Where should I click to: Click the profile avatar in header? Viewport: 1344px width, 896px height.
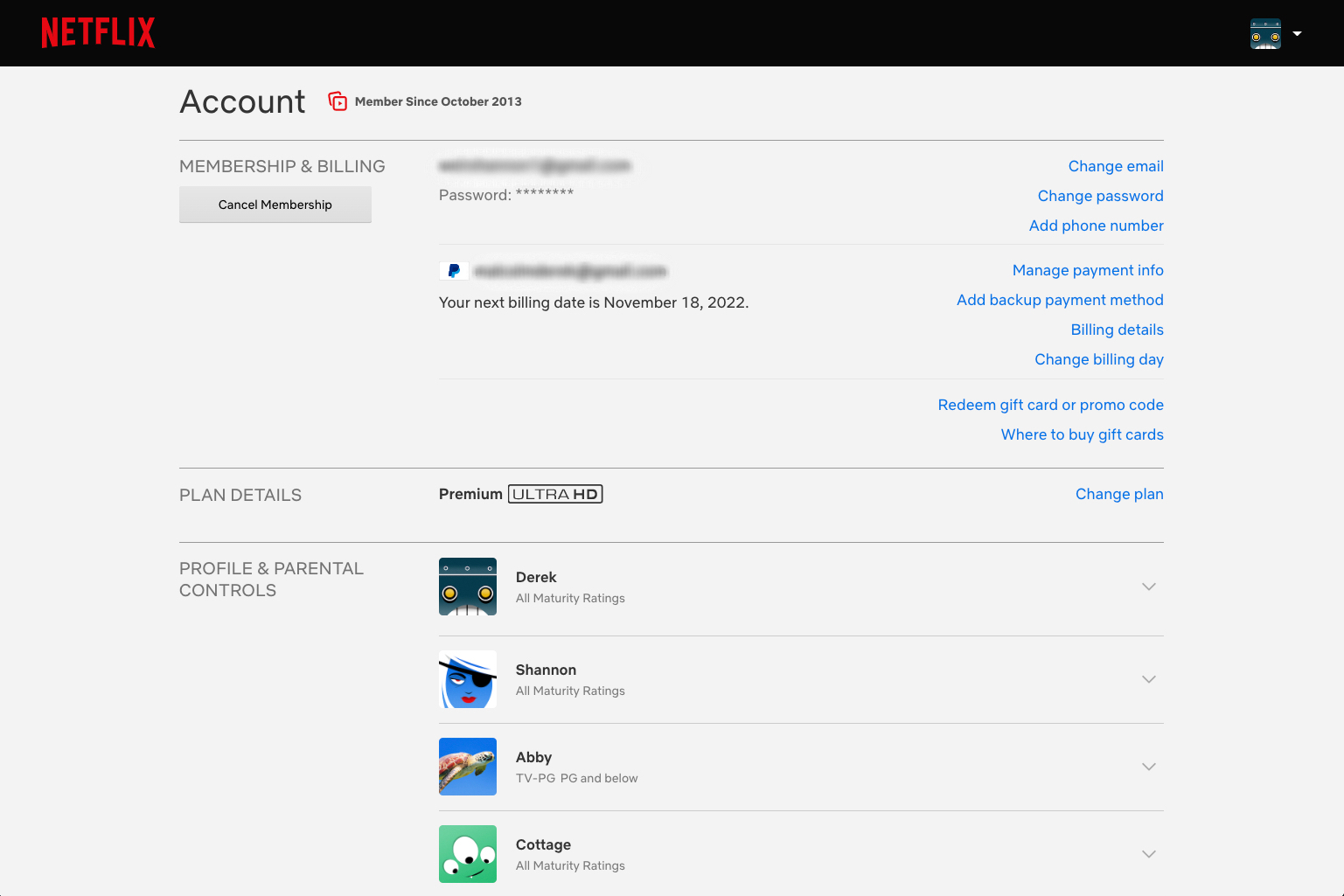pos(1265,34)
